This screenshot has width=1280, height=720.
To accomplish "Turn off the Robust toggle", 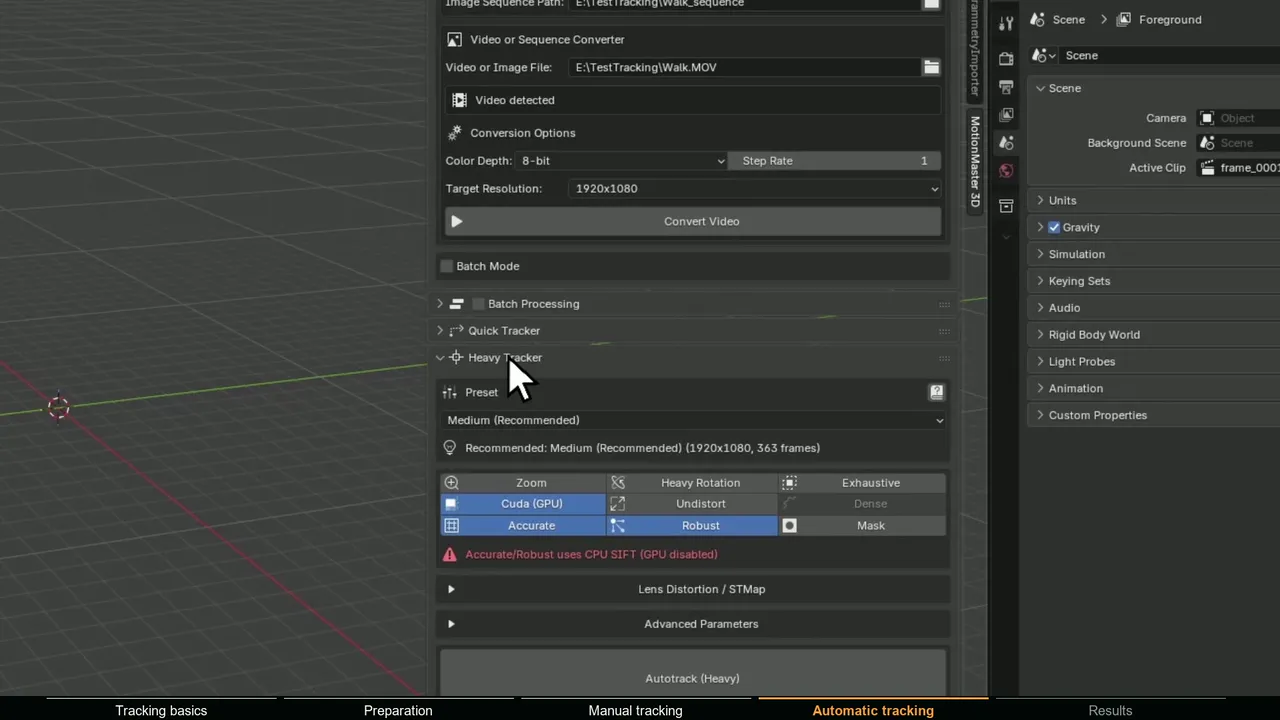I will tap(692, 526).
